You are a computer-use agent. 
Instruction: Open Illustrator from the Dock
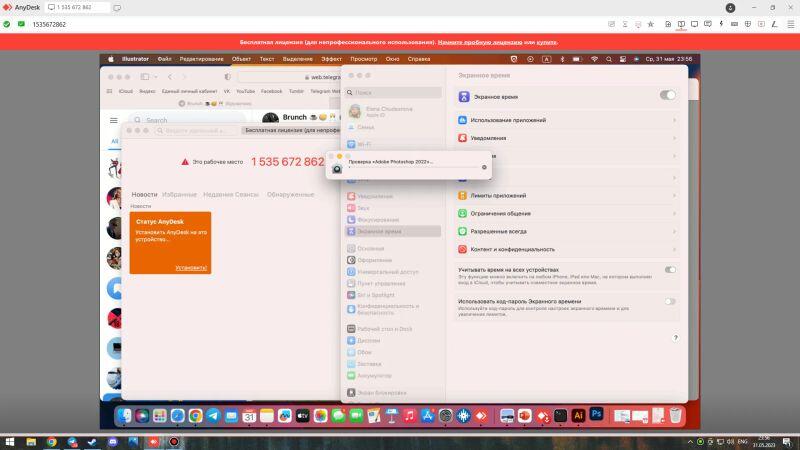coord(577,414)
